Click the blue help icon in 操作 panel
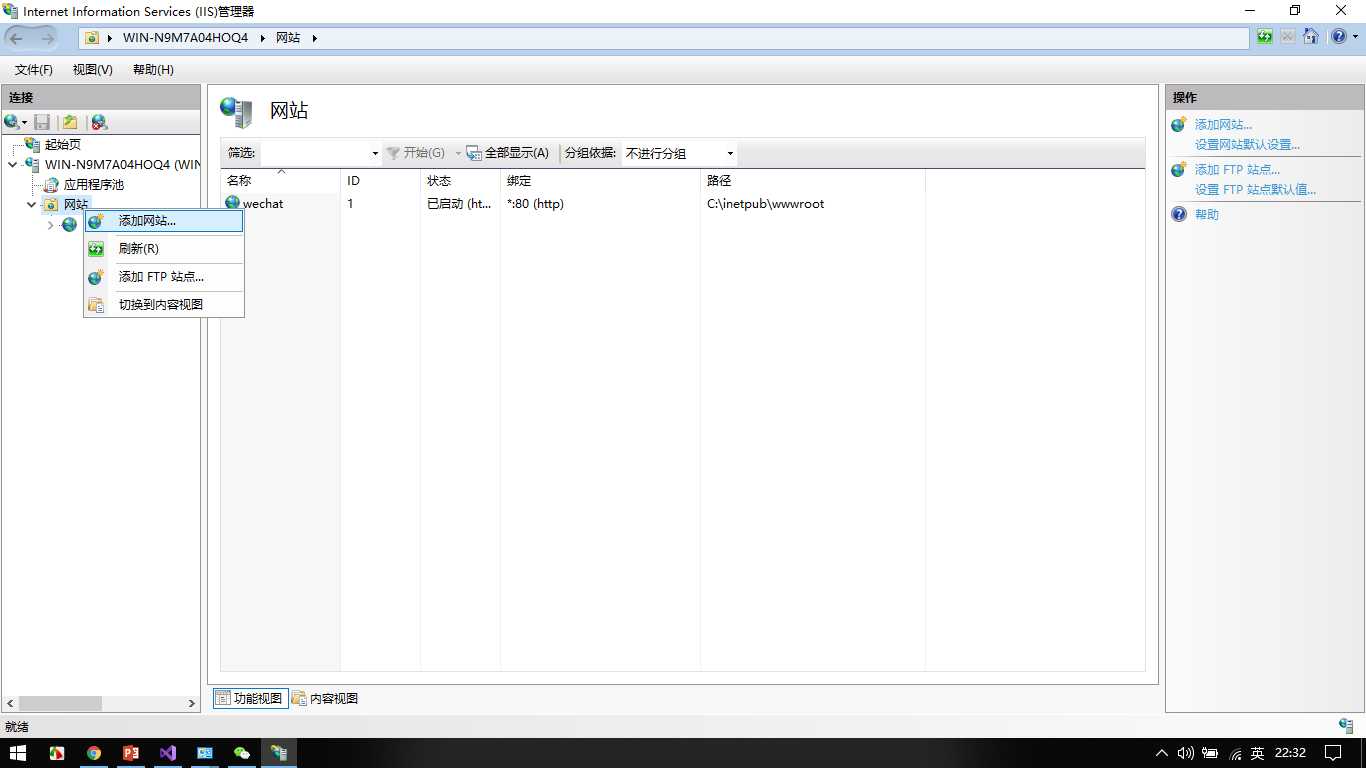1366x768 pixels. pyautogui.click(x=1179, y=215)
